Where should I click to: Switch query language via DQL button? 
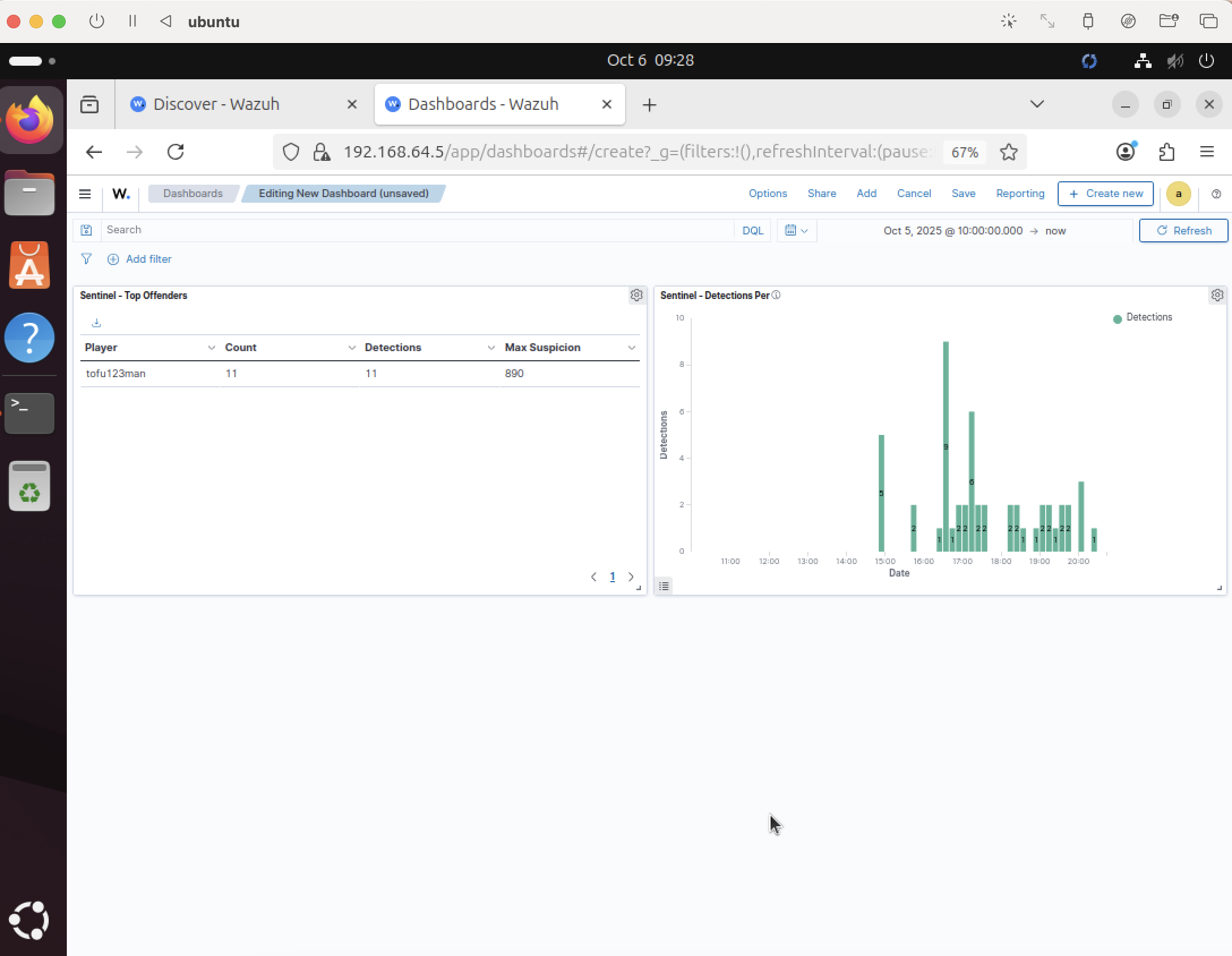[752, 231]
